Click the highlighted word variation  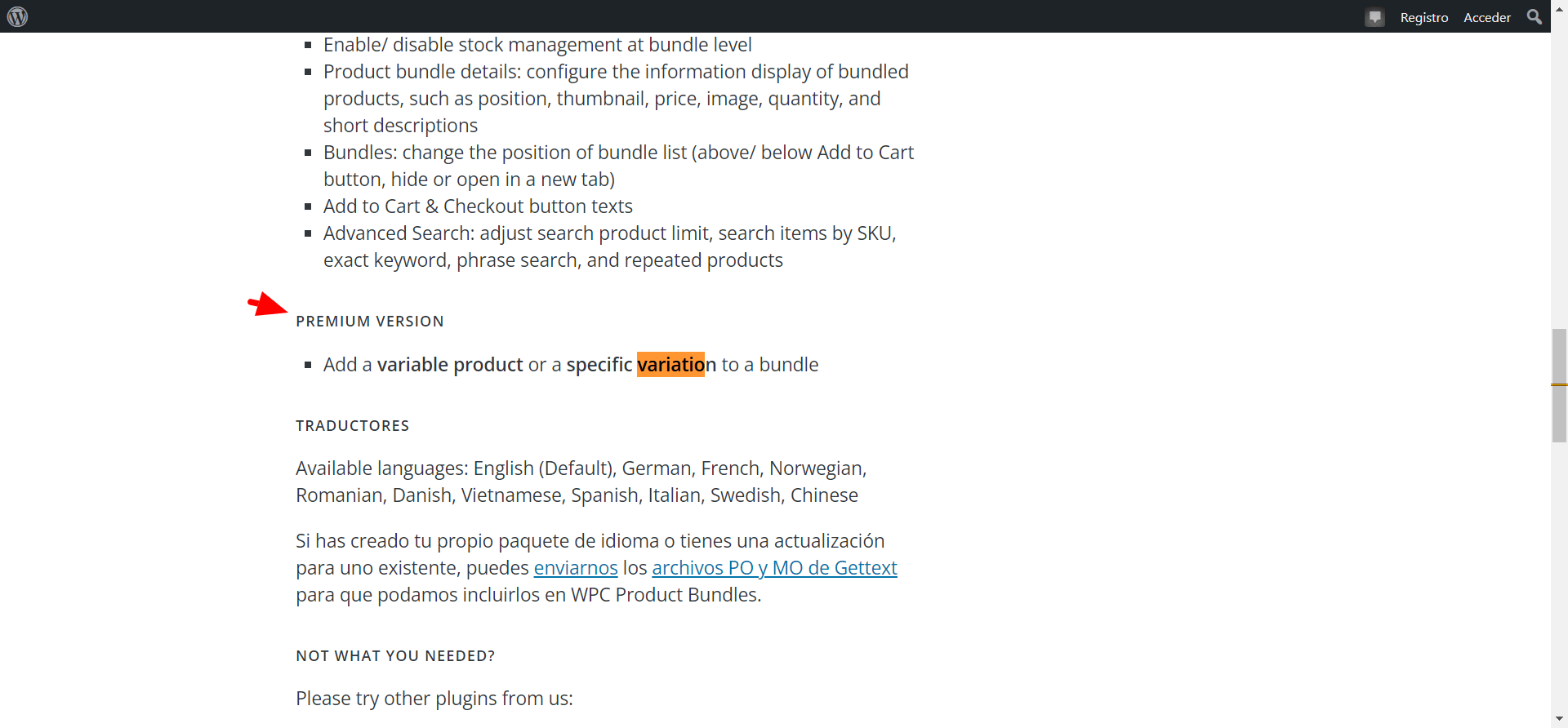(670, 365)
